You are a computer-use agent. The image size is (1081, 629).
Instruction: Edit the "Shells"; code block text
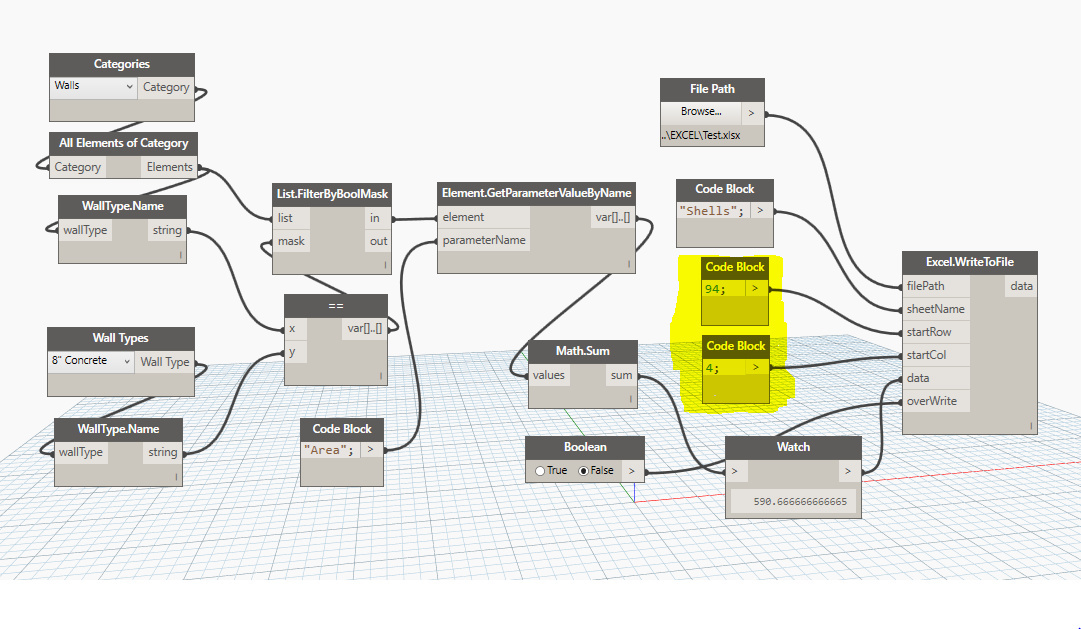[x=713, y=211]
